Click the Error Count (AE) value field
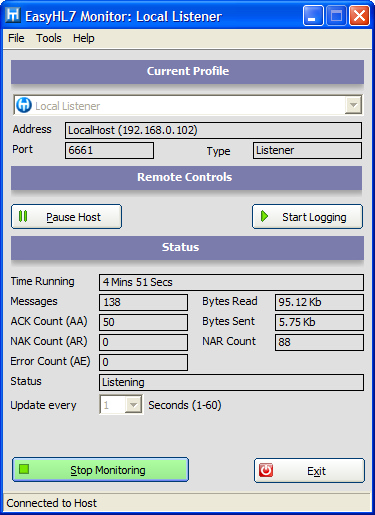The width and height of the screenshot is (375, 515). click(143, 362)
